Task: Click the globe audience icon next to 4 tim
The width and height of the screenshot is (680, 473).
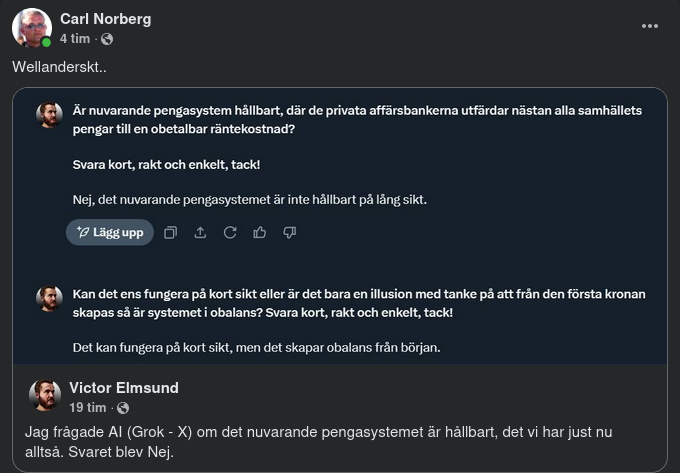Action: click(107, 39)
